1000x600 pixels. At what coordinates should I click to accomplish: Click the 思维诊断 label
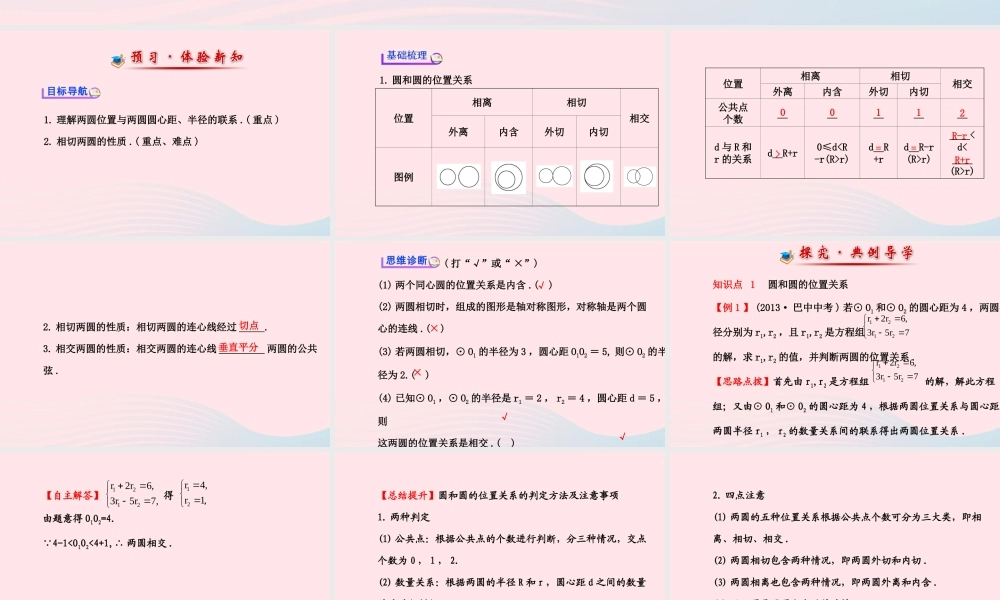coord(406,261)
